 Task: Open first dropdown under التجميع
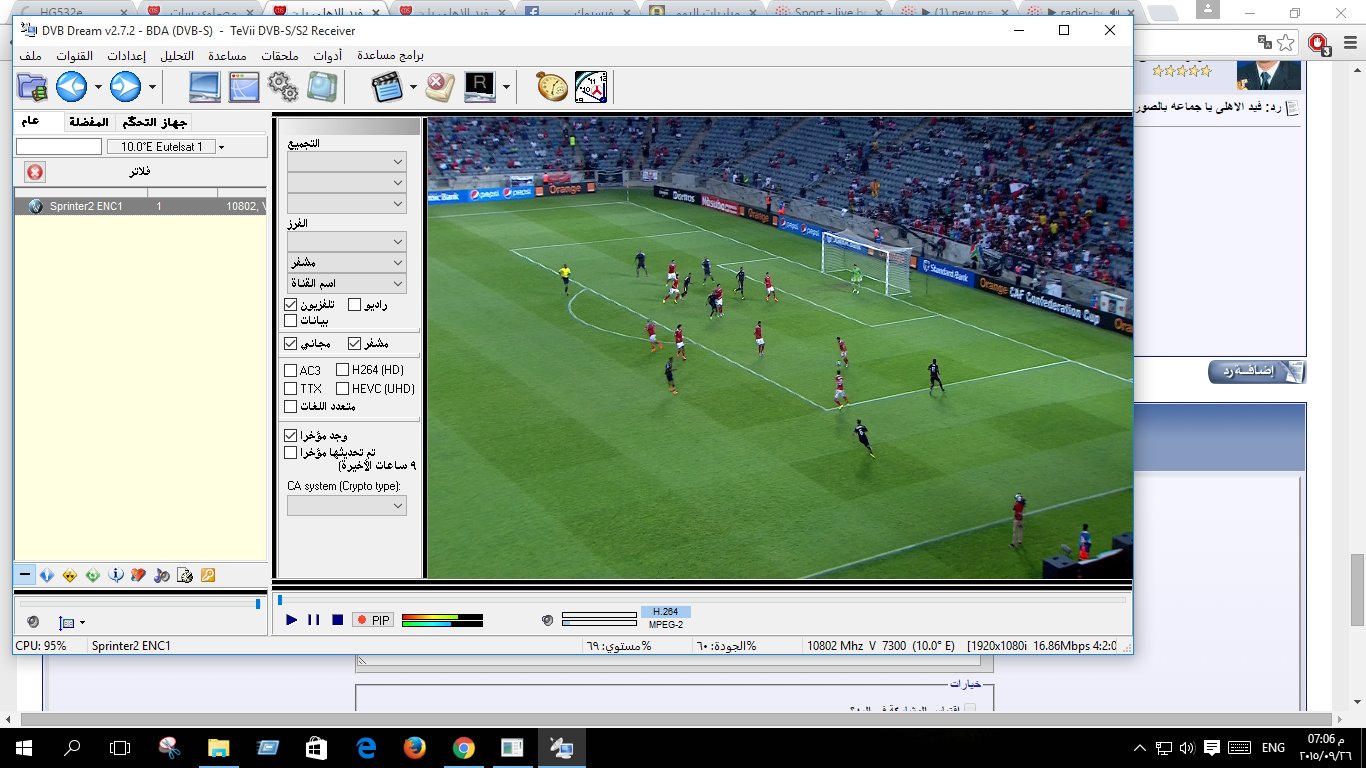[347, 161]
